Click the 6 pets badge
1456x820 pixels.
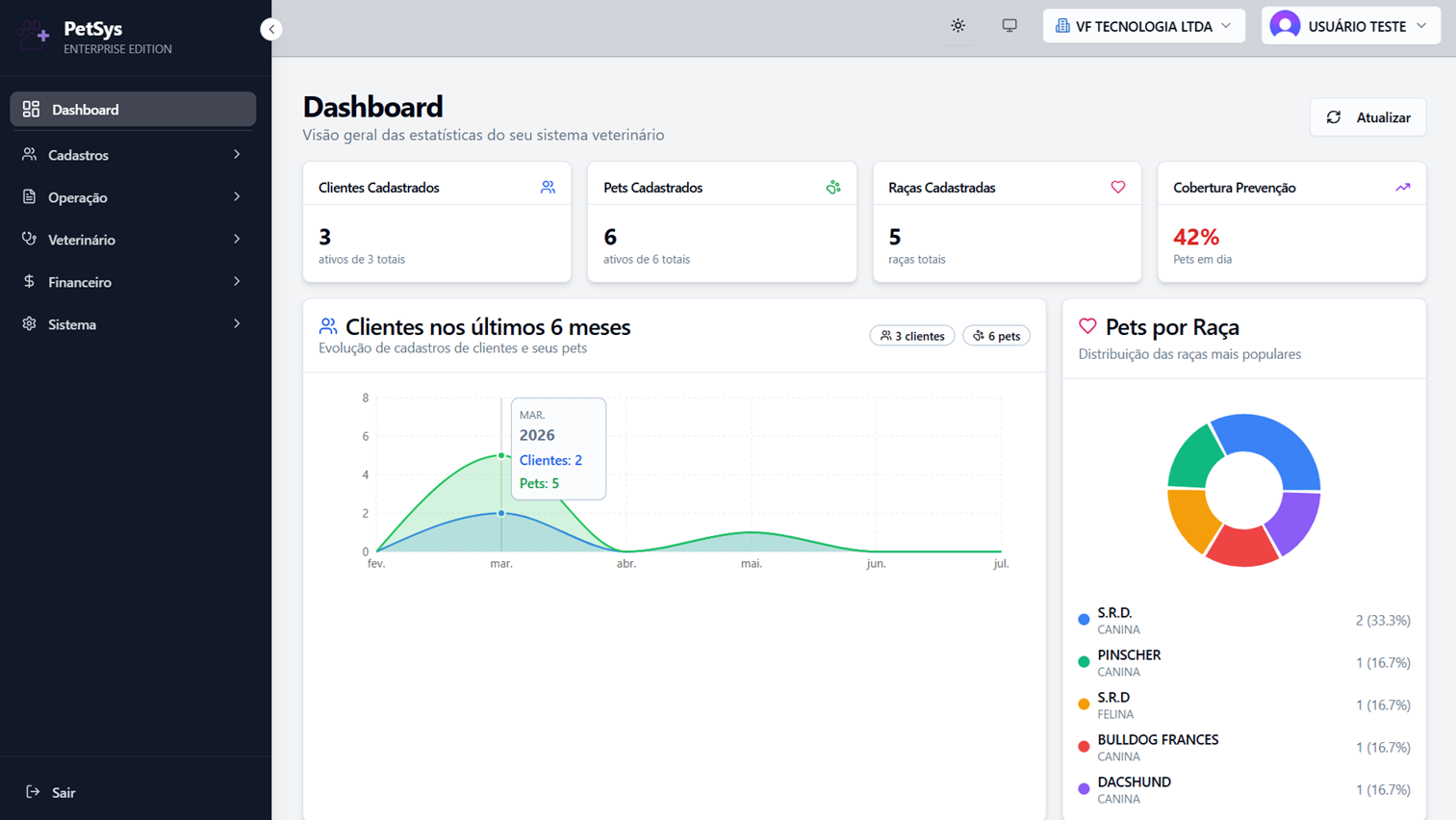point(996,336)
